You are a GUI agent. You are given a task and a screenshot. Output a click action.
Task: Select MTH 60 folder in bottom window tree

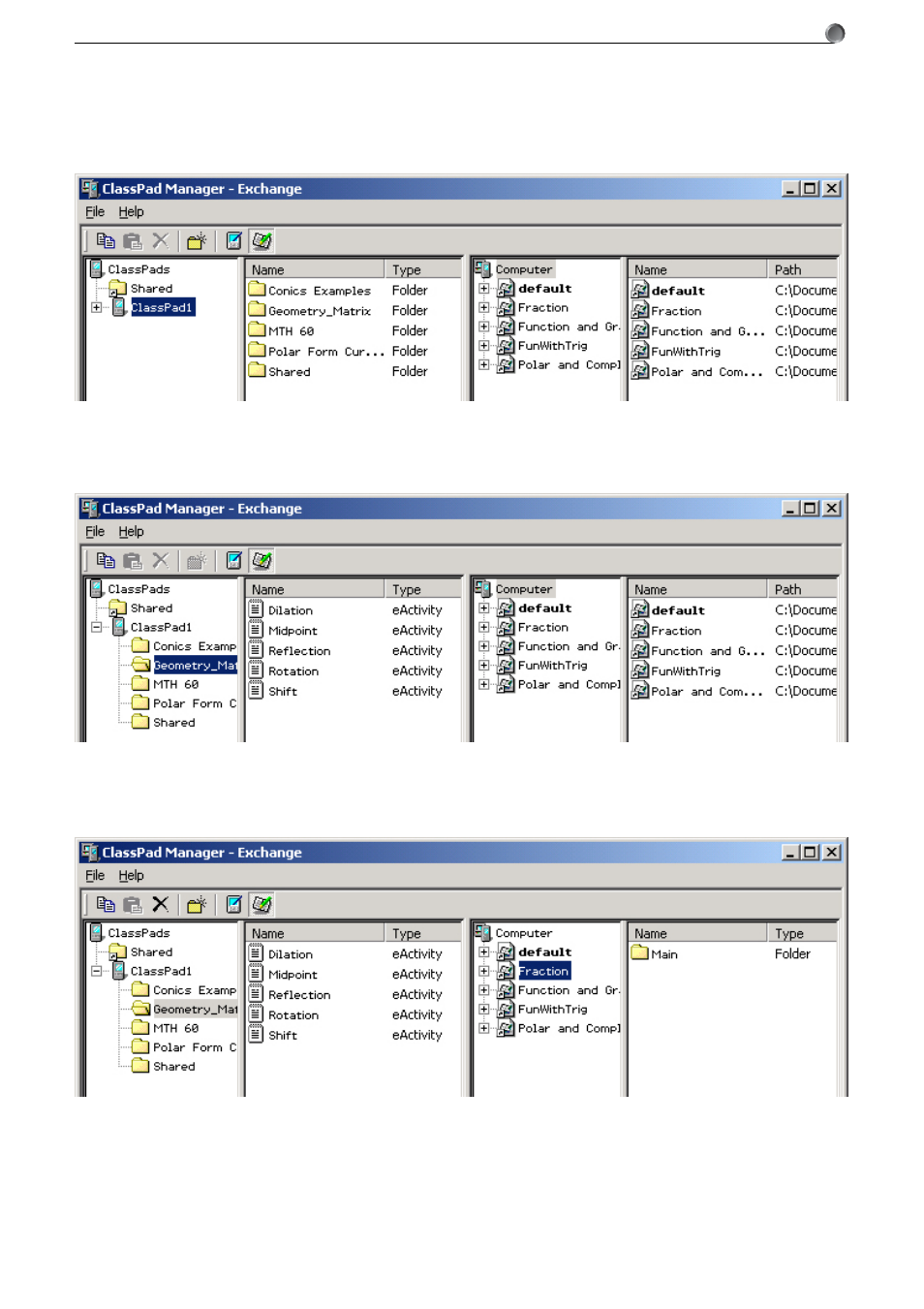pyautogui.click(x=175, y=1028)
